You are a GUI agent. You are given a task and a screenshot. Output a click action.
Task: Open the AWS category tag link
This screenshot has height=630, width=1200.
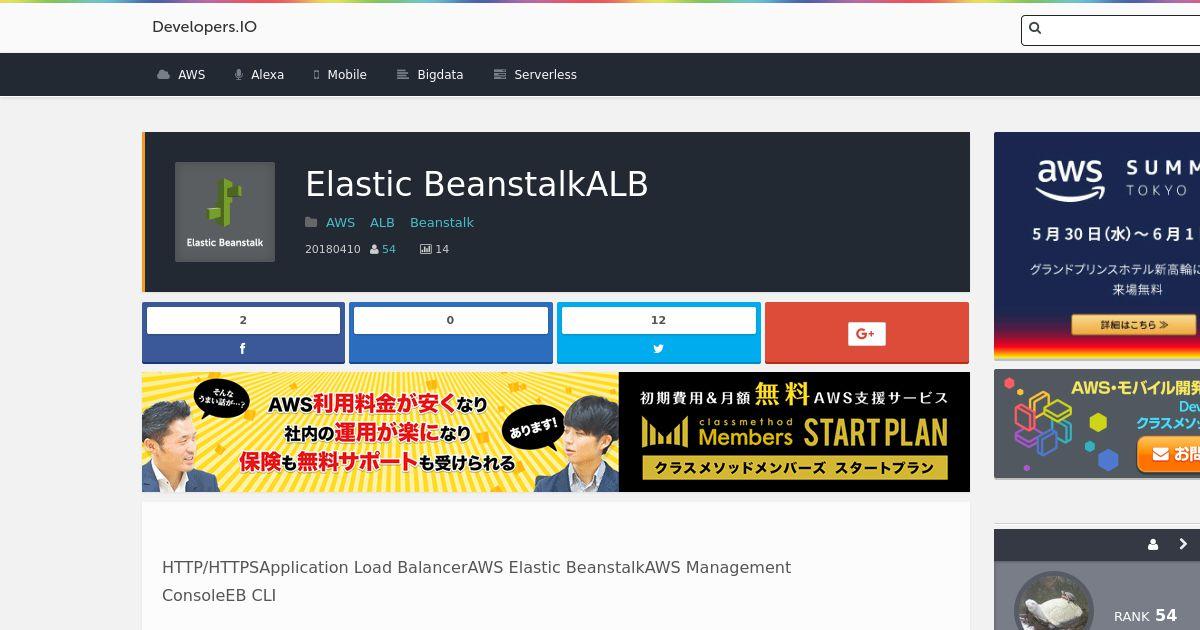[340, 223]
